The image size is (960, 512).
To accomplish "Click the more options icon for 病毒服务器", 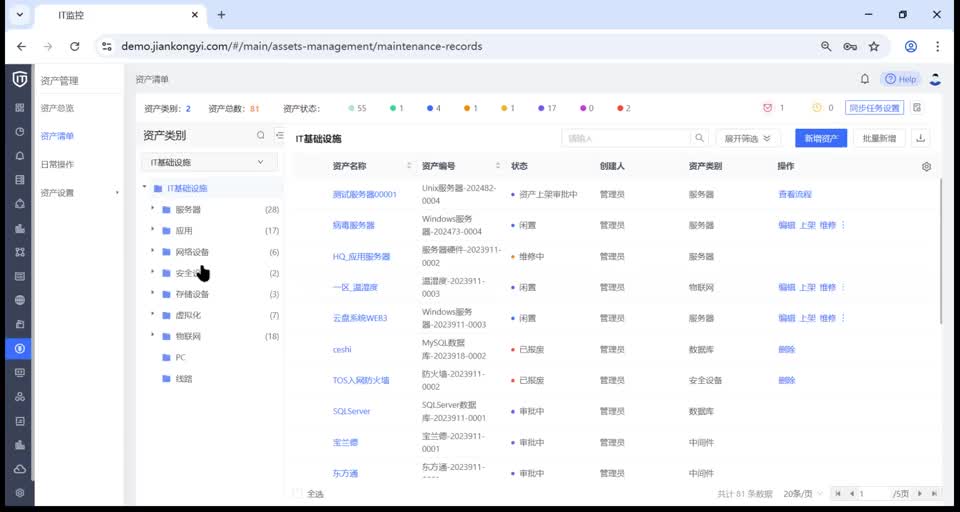I will pos(843,225).
